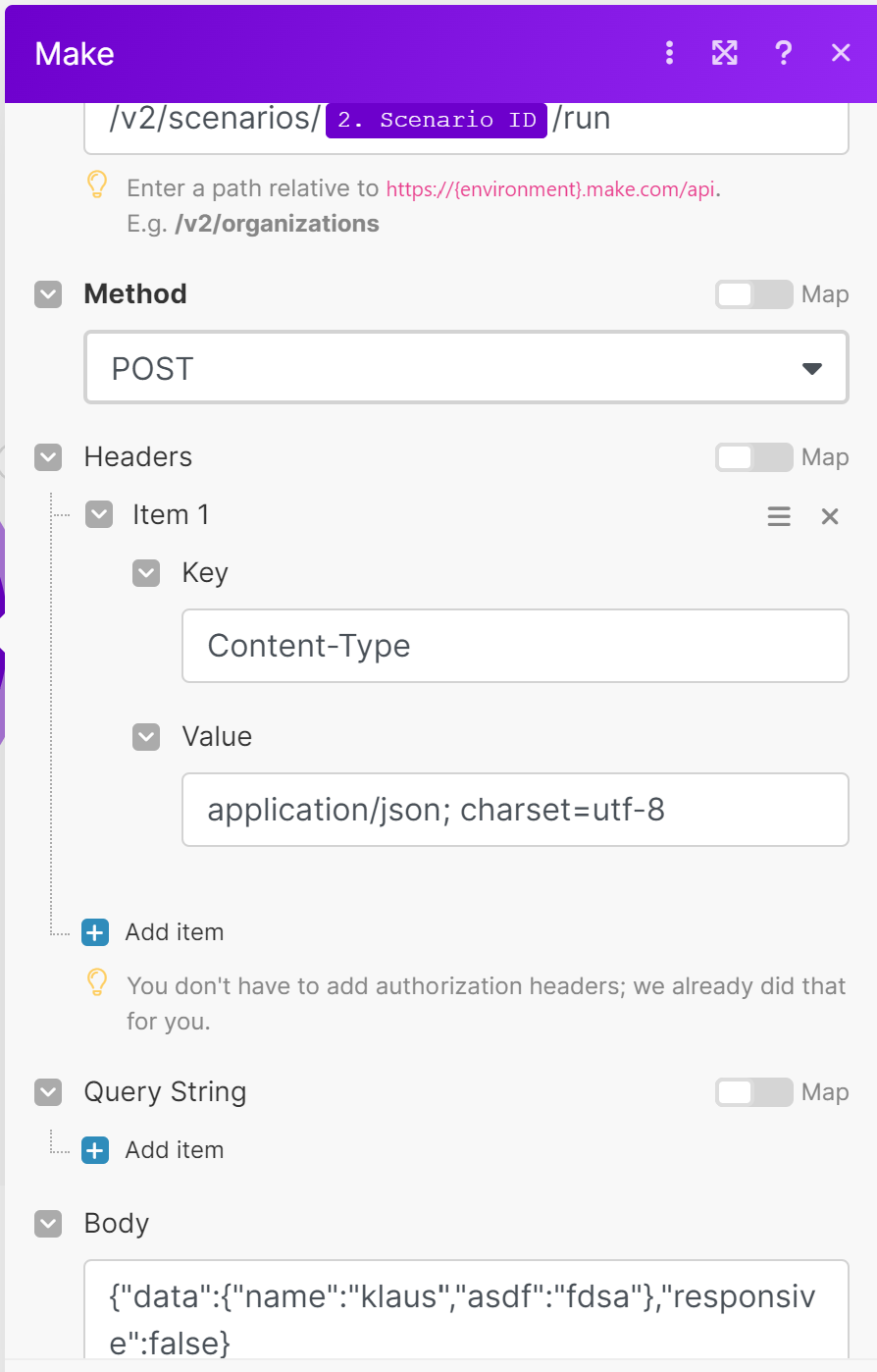Click the reorder handle for Item 1
Screen dimensions: 877x1372
coord(779,516)
